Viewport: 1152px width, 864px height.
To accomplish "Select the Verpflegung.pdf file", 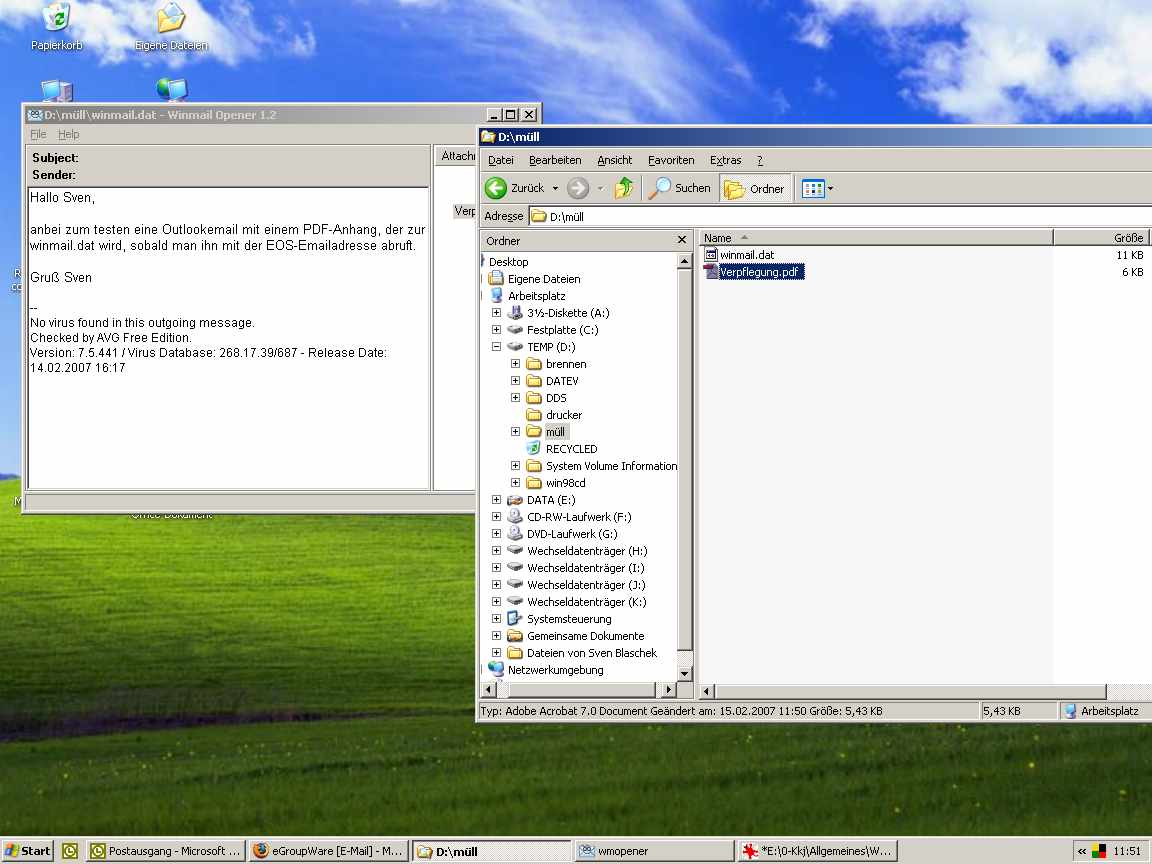I will coord(760,272).
